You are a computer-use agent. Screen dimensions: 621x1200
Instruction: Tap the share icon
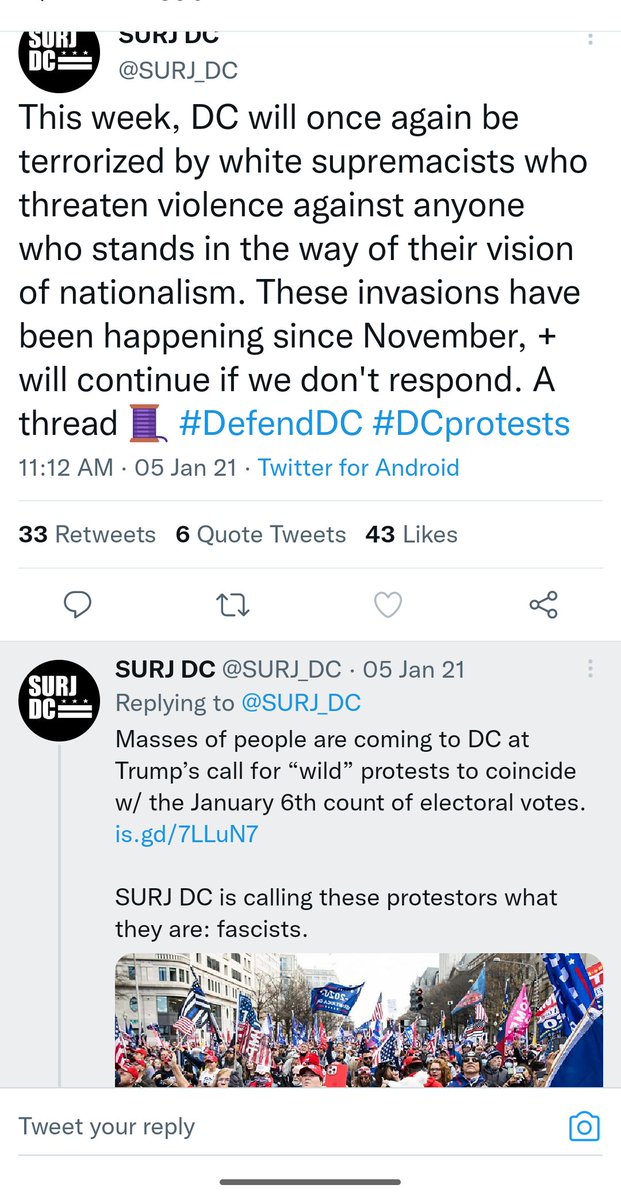click(x=543, y=604)
